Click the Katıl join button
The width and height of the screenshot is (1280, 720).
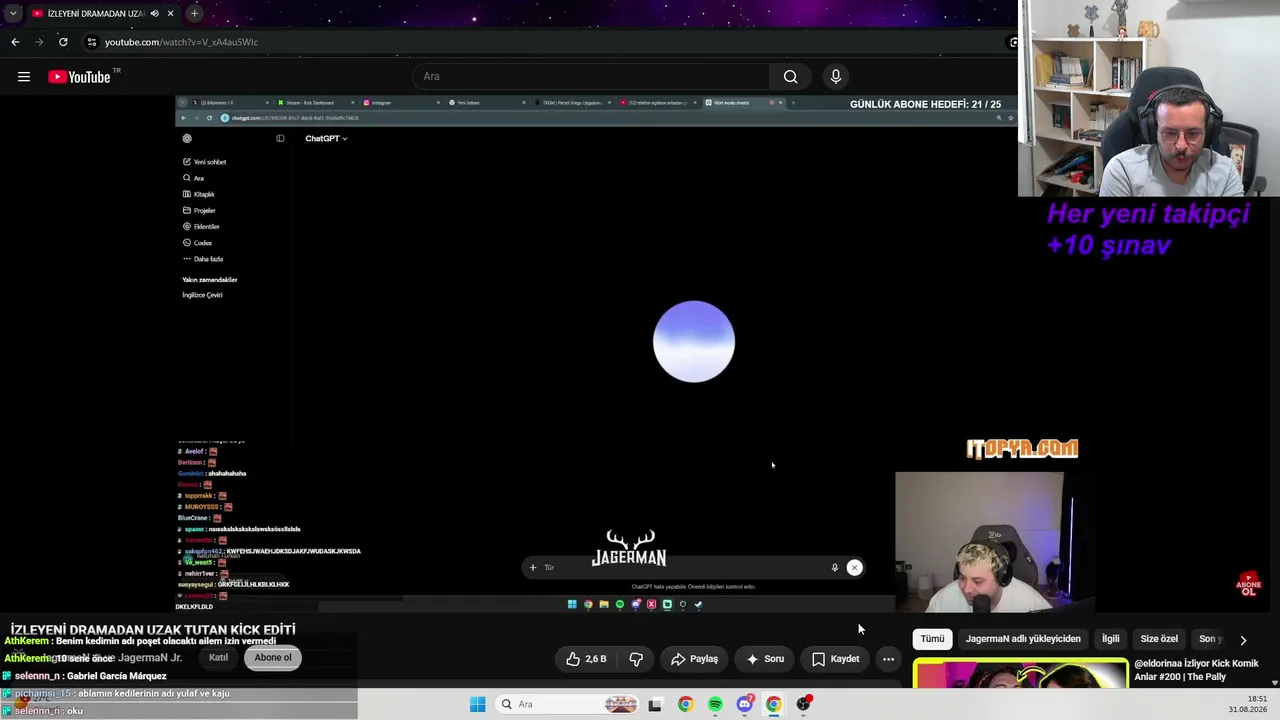218,658
